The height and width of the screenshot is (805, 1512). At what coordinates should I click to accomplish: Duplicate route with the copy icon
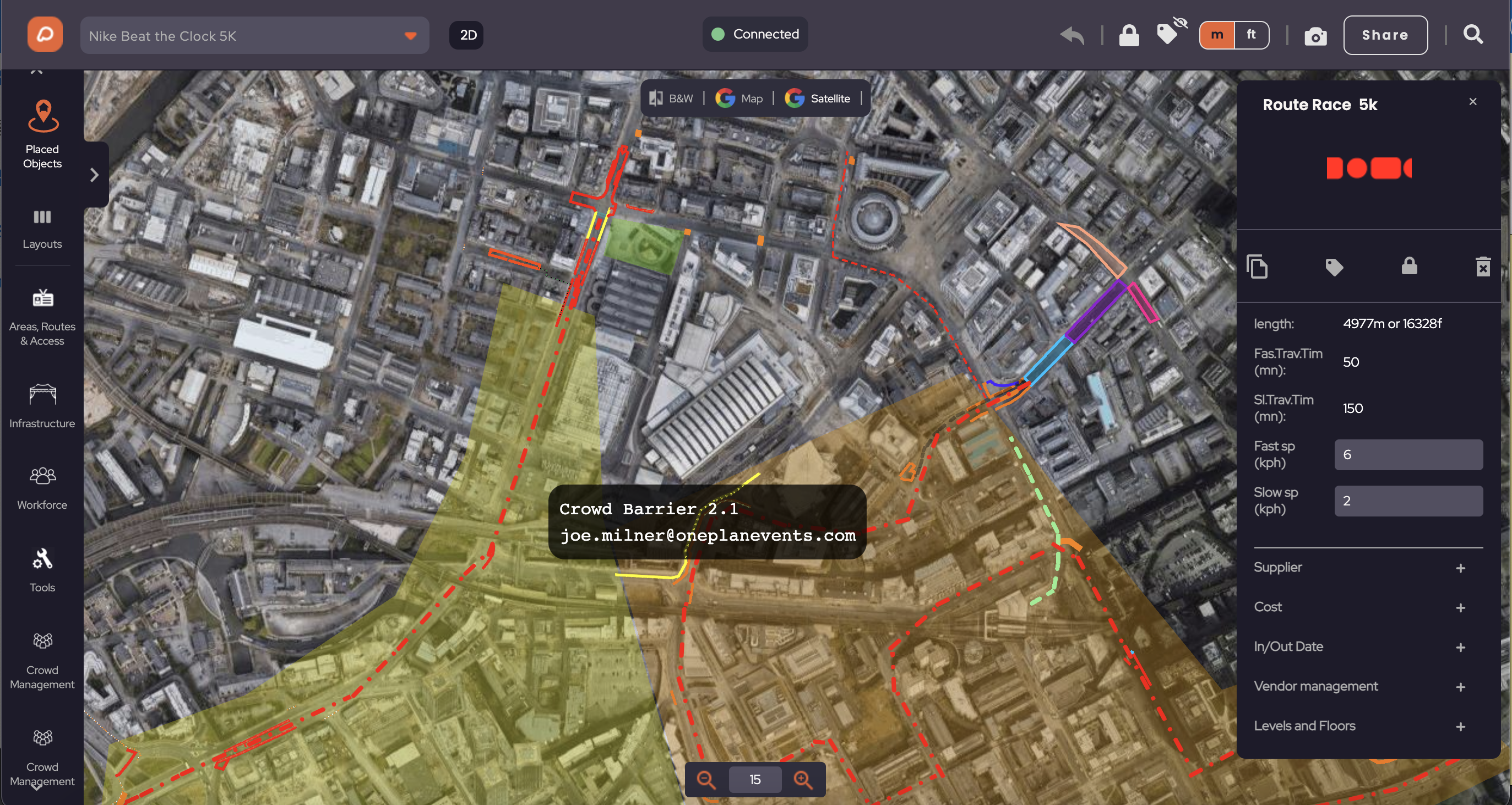pyautogui.click(x=1257, y=266)
